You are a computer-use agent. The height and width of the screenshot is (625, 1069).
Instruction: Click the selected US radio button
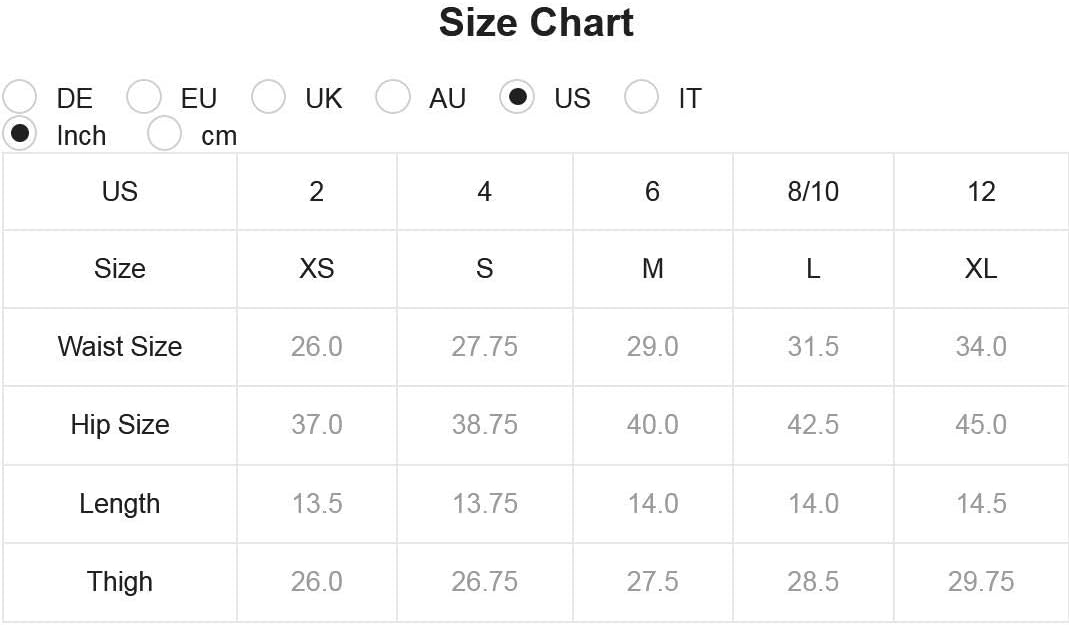click(517, 96)
